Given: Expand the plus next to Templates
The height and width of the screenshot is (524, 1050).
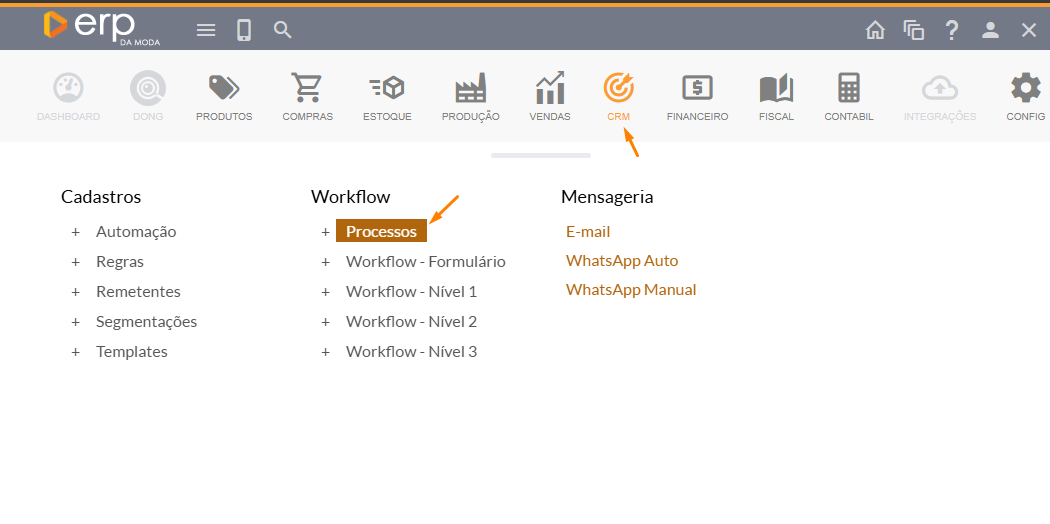Looking at the screenshot, I should (x=75, y=352).
